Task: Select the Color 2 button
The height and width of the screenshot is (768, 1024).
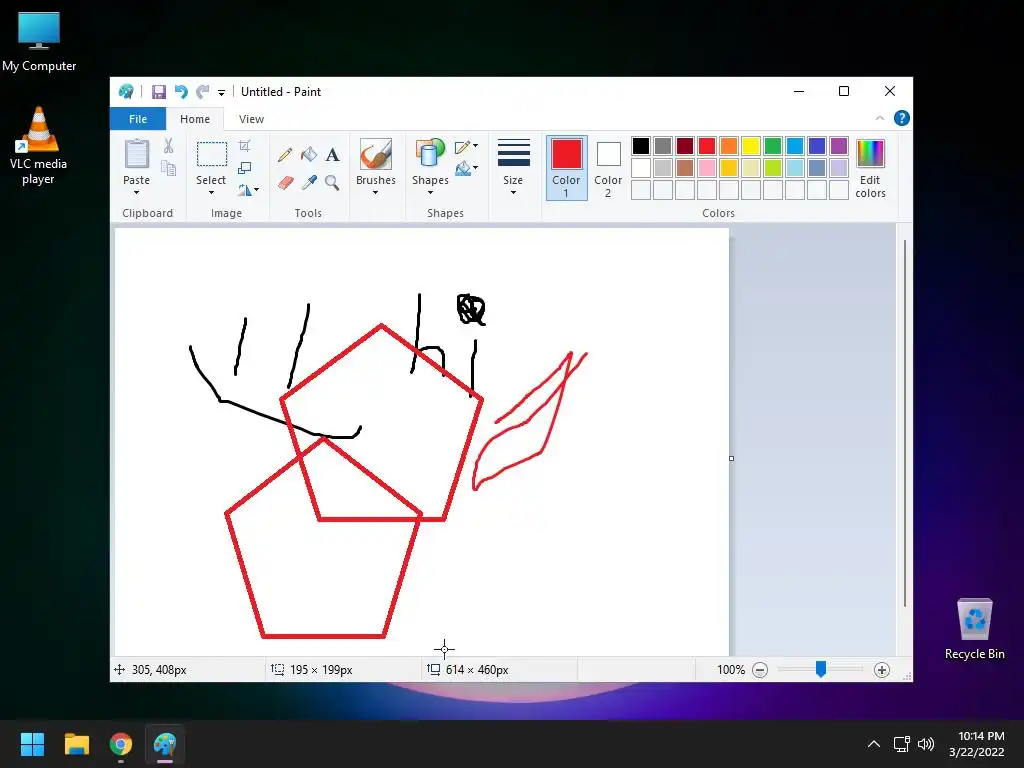Action: (x=608, y=167)
